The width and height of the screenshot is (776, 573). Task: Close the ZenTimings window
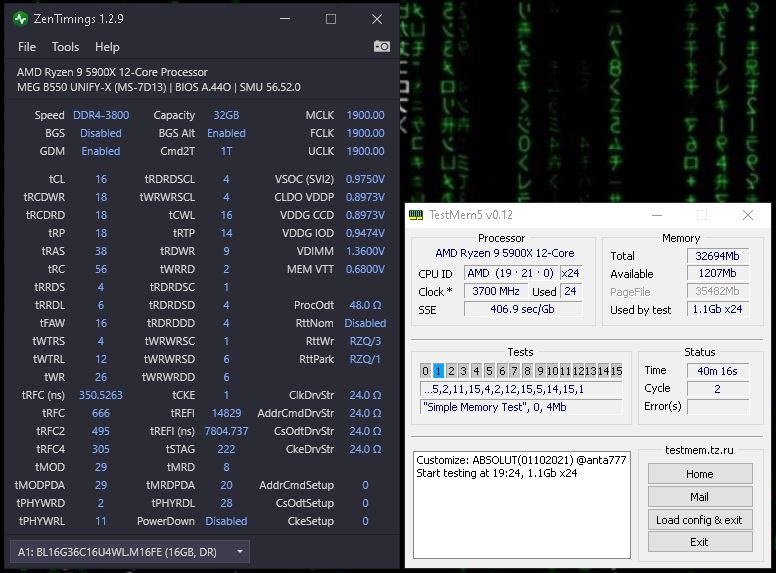click(x=377, y=19)
